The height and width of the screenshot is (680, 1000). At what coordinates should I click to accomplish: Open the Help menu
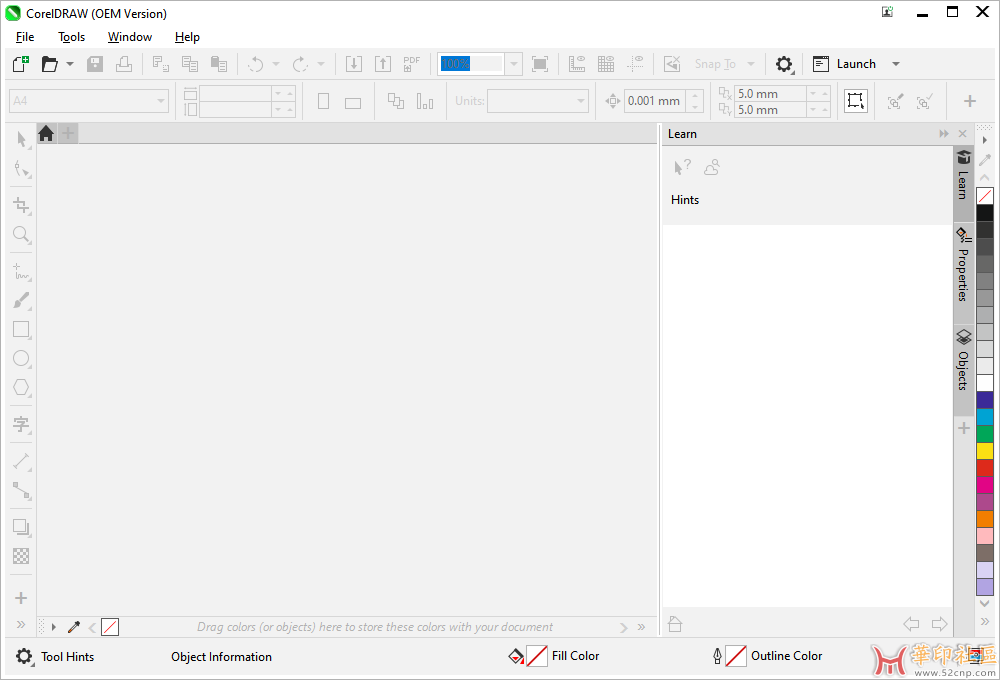187,37
